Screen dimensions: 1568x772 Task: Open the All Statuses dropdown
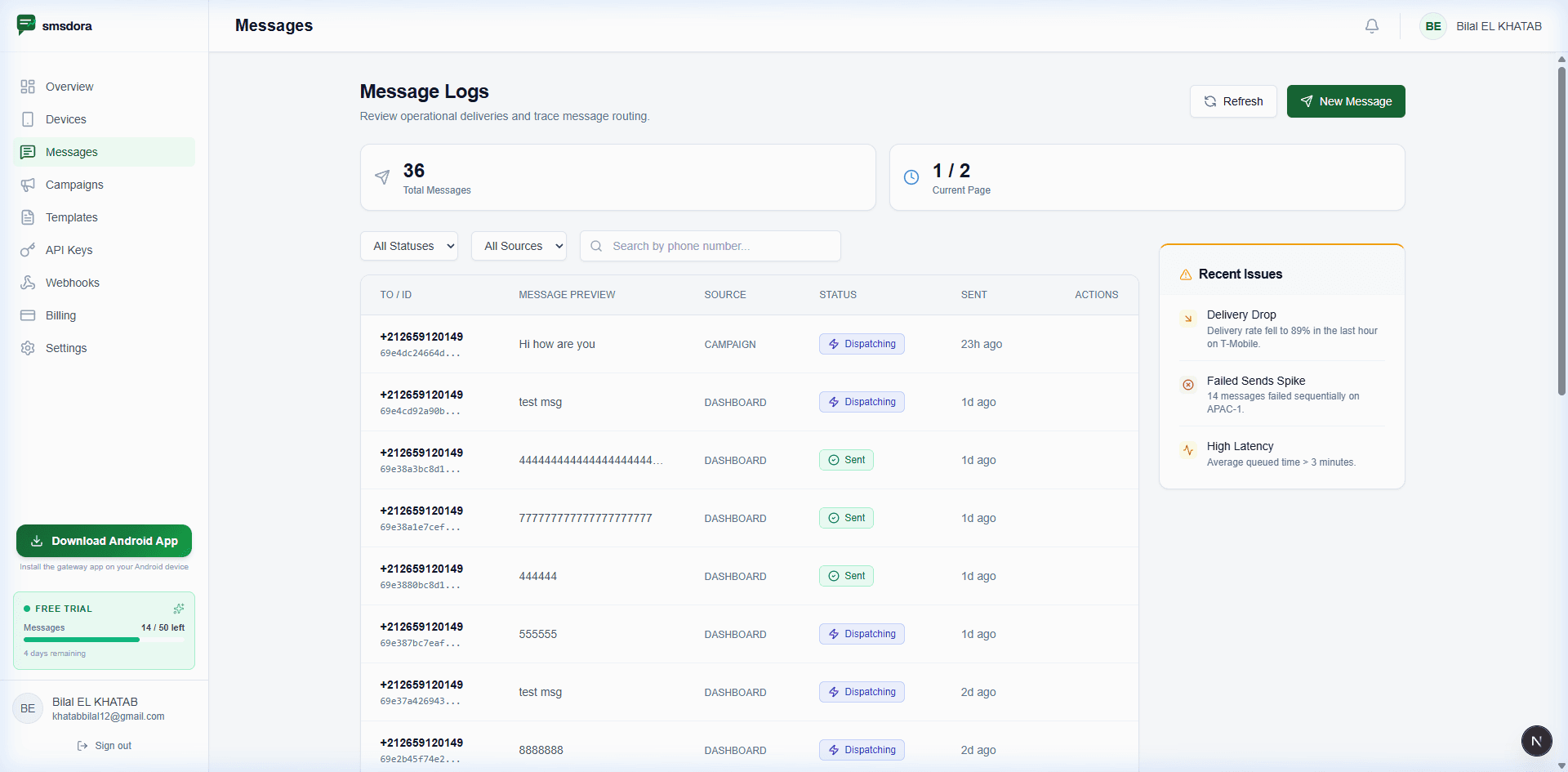point(408,246)
